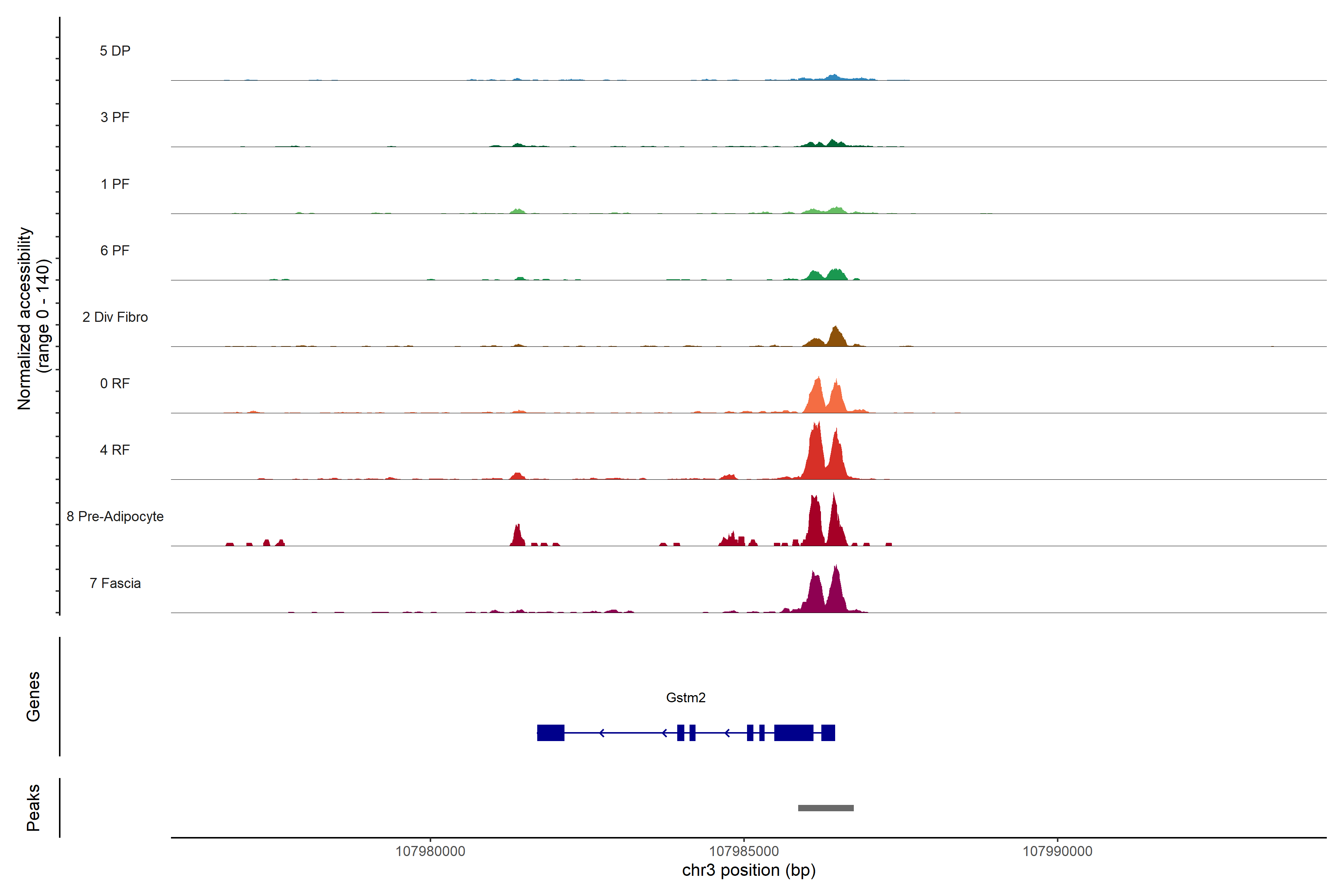Click the 107985000 axis tick label
This screenshot has width=1344, height=896.
point(744,852)
